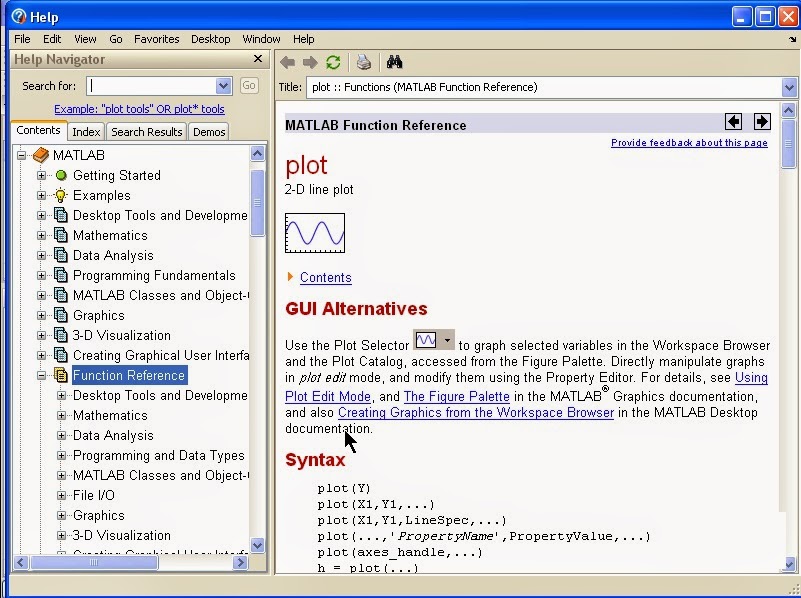Click the page-back arrow above the reference page

click(733, 121)
